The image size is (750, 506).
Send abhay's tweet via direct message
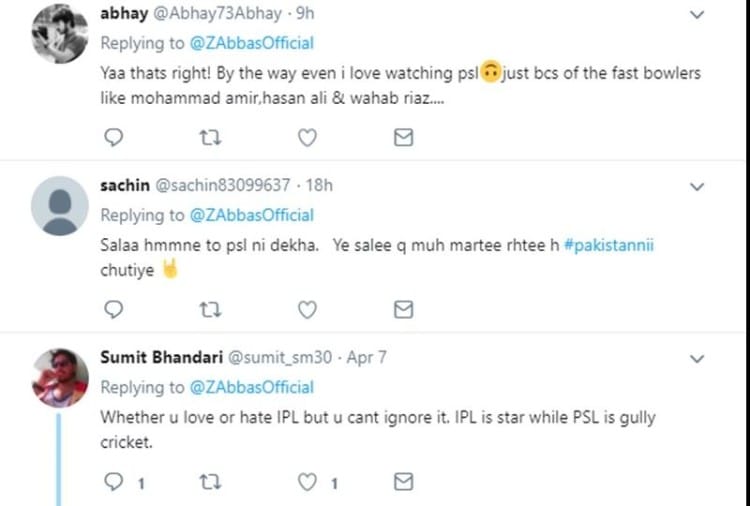(x=403, y=137)
